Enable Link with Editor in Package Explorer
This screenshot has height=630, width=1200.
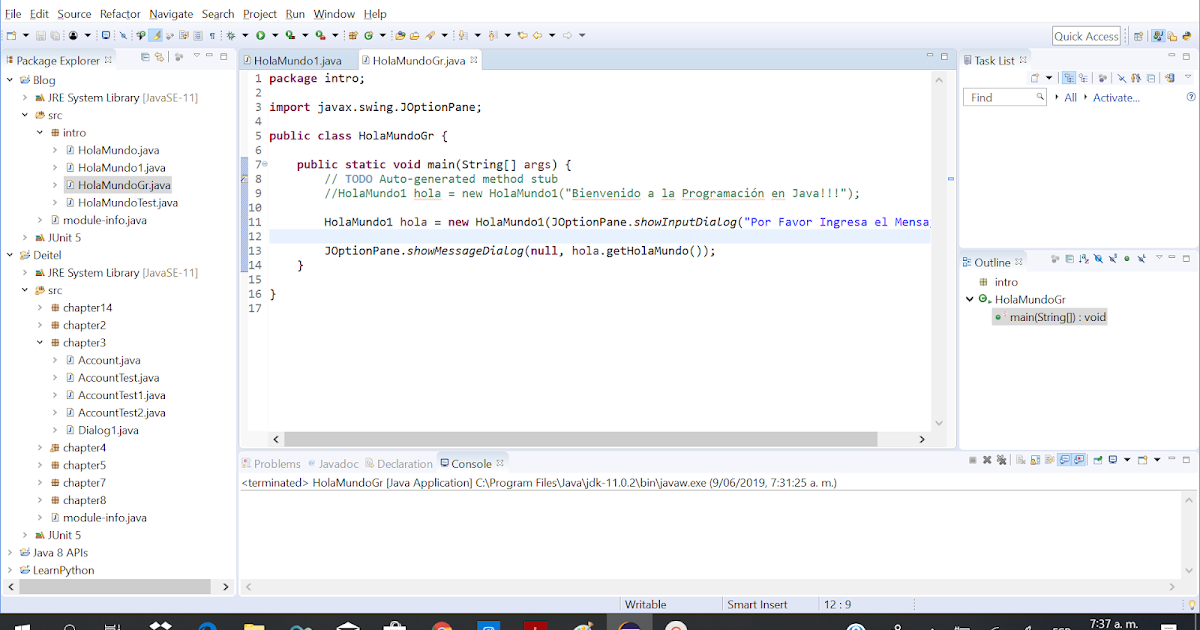pos(159,57)
